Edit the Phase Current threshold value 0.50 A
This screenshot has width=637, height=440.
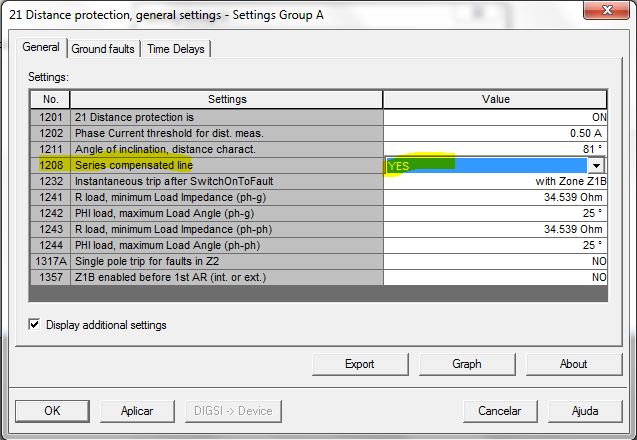[x=495, y=133]
